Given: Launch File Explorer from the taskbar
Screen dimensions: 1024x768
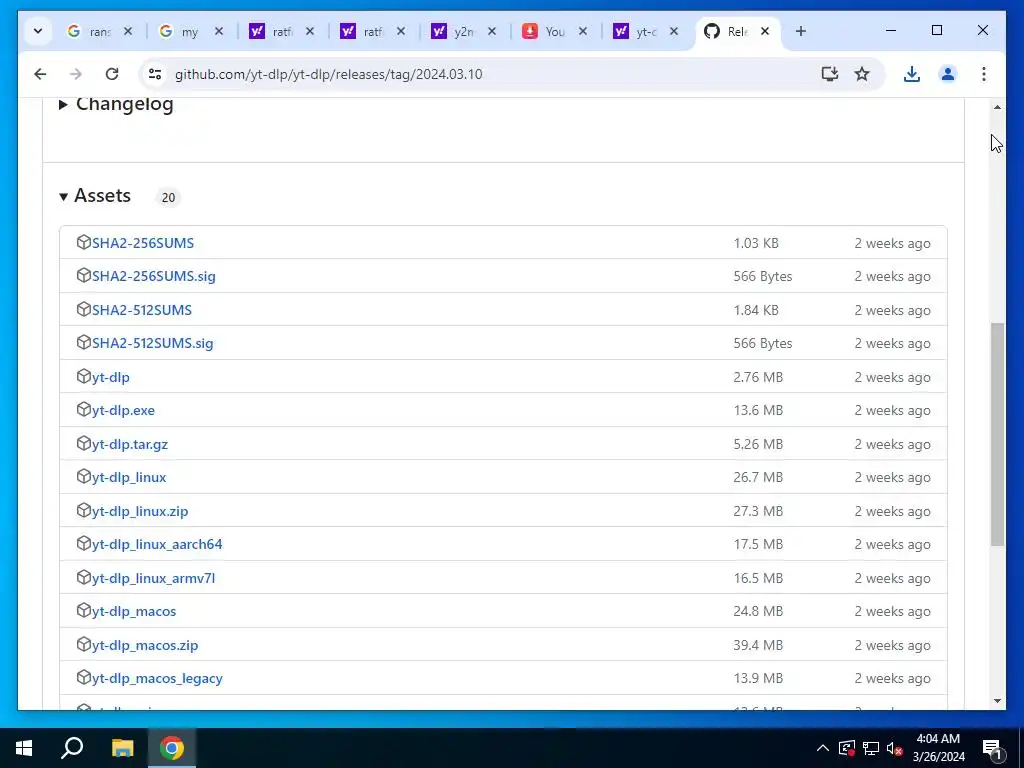Looking at the screenshot, I should (x=122, y=748).
